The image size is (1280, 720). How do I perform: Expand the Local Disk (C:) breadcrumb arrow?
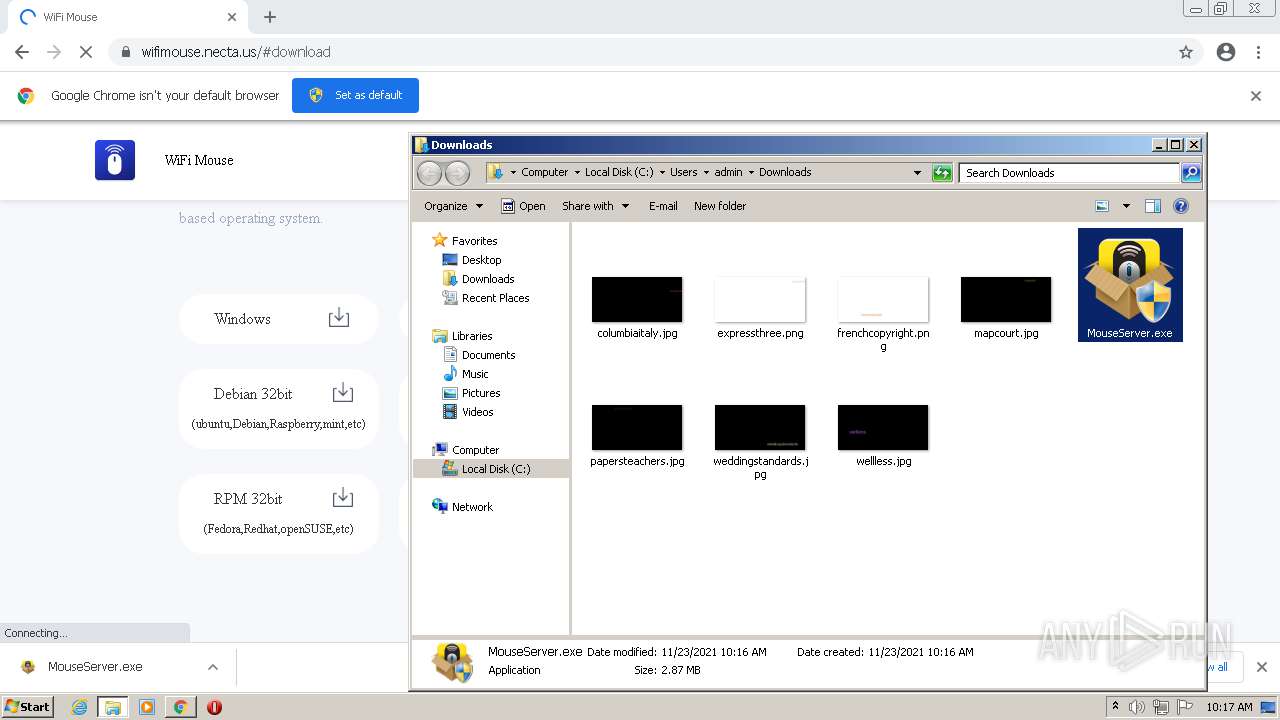pyautogui.click(x=662, y=172)
